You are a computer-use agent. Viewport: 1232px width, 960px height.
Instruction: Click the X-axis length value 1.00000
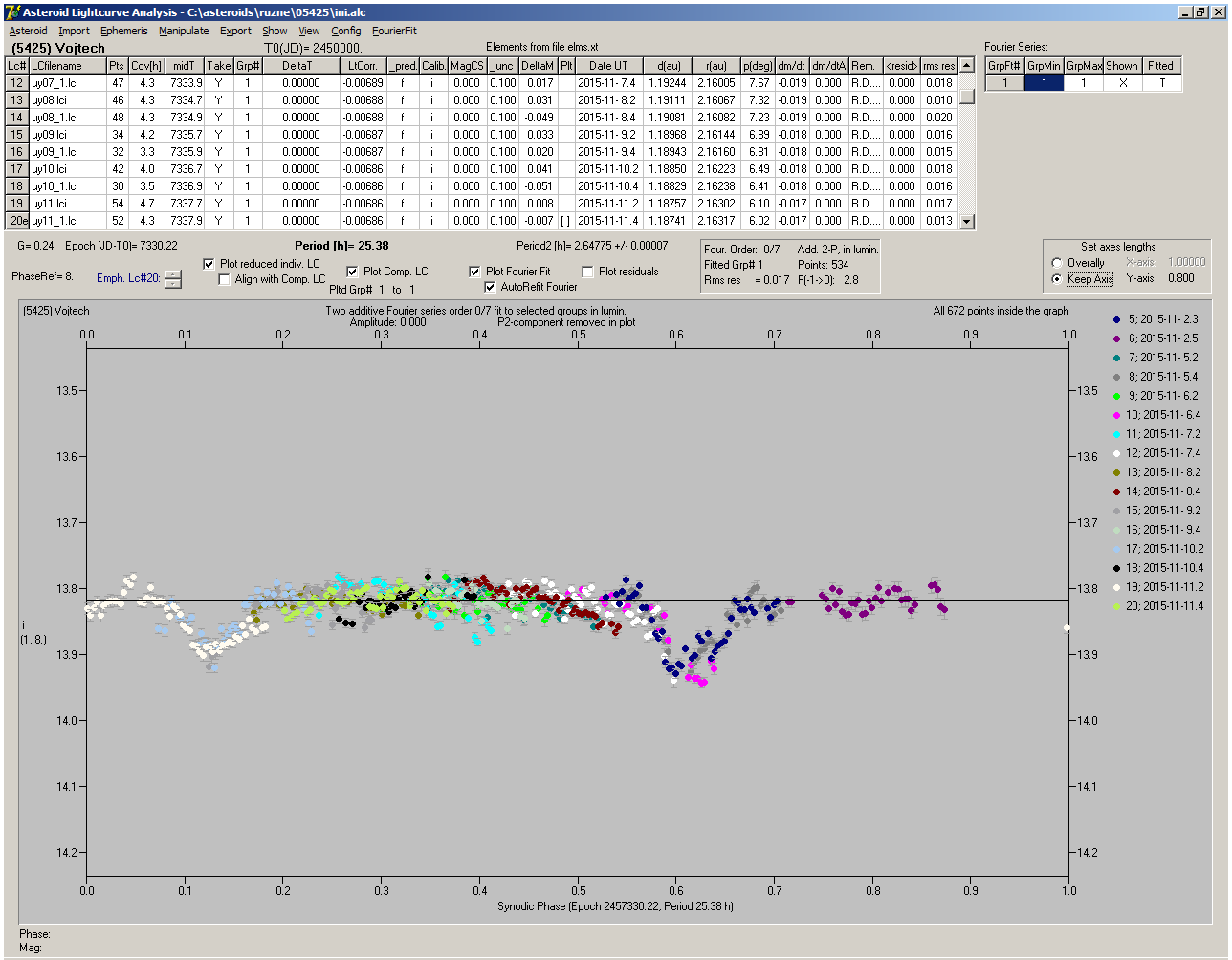point(1187,262)
